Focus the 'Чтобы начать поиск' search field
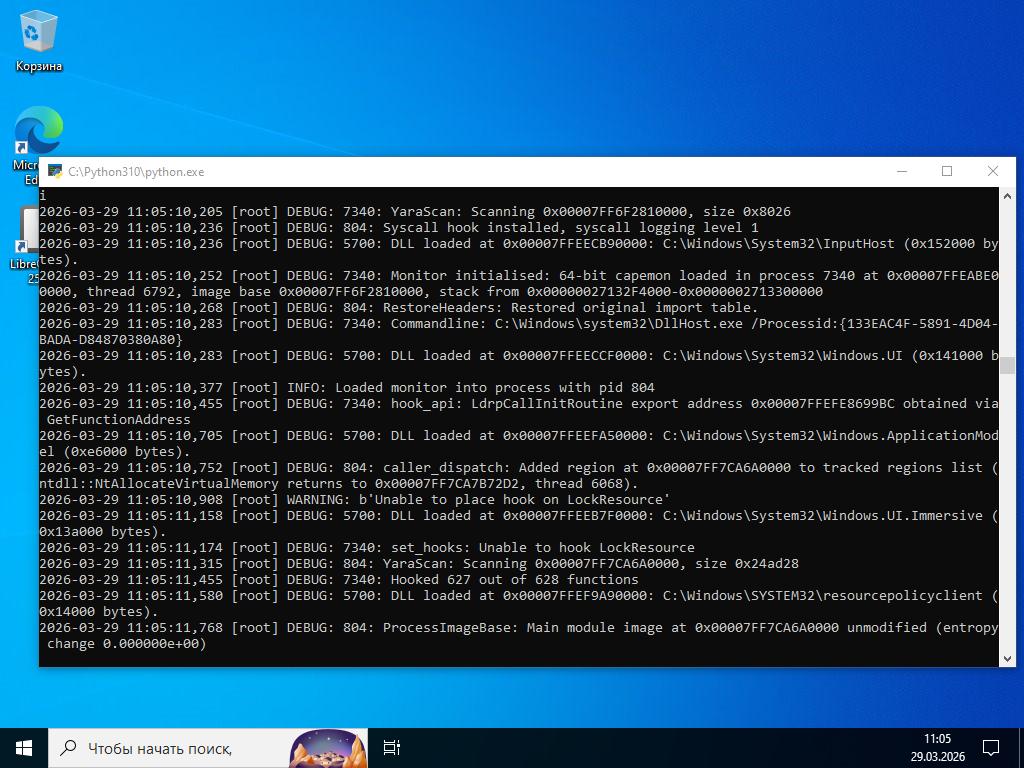The height and width of the screenshot is (768, 1024). 170,747
